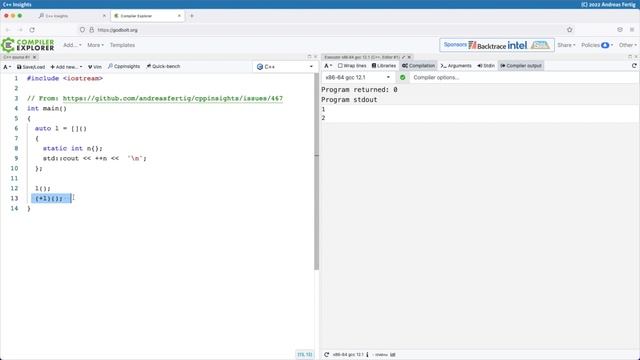This screenshot has height=360, width=640.
Task: Click the executor refresh icon
Action: click(634, 66)
